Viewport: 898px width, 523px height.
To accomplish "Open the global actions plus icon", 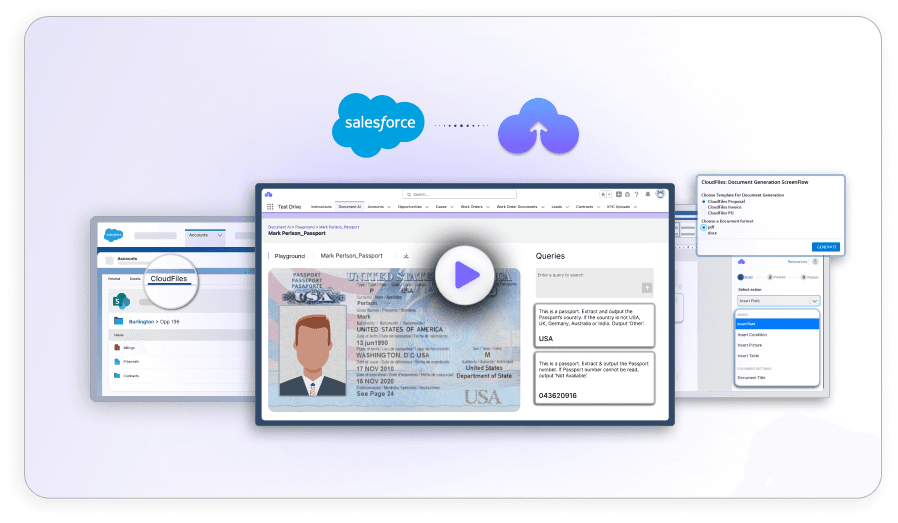I will tap(619, 195).
